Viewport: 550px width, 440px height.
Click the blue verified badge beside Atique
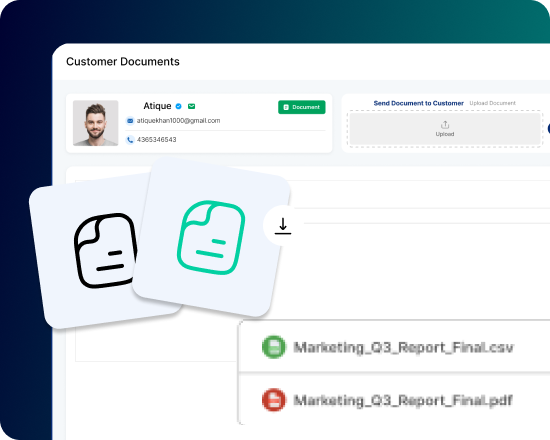[179, 106]
